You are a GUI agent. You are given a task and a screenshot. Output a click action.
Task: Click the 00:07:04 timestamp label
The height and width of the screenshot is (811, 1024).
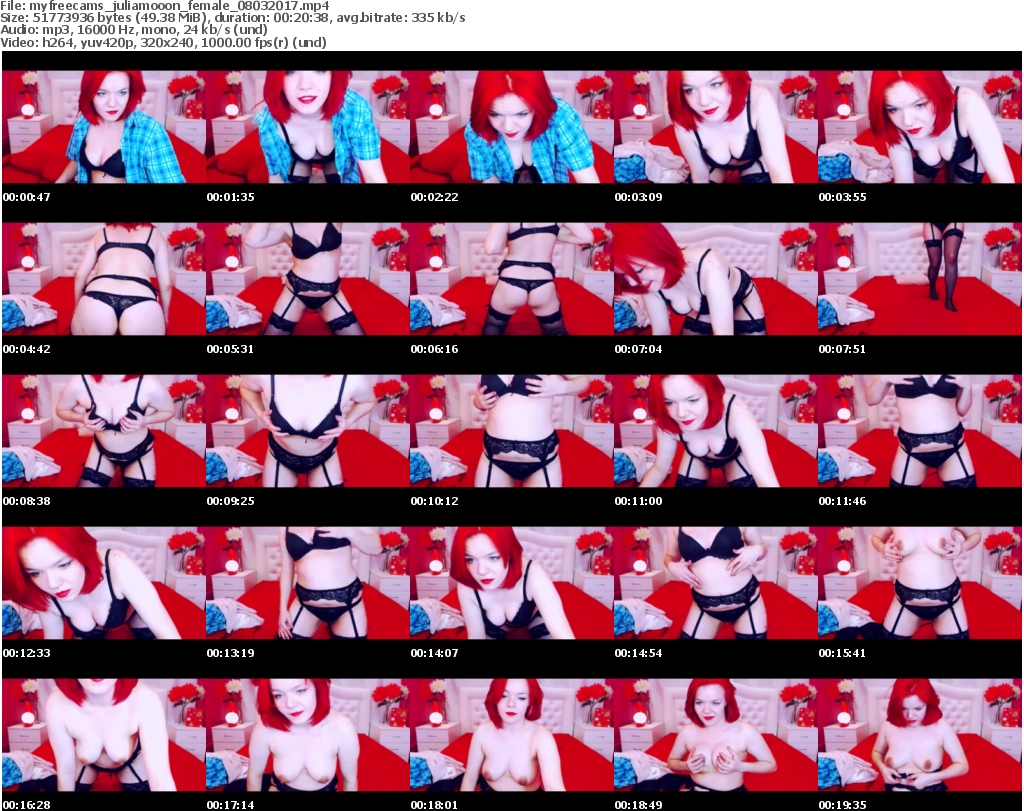click(638, 349)
